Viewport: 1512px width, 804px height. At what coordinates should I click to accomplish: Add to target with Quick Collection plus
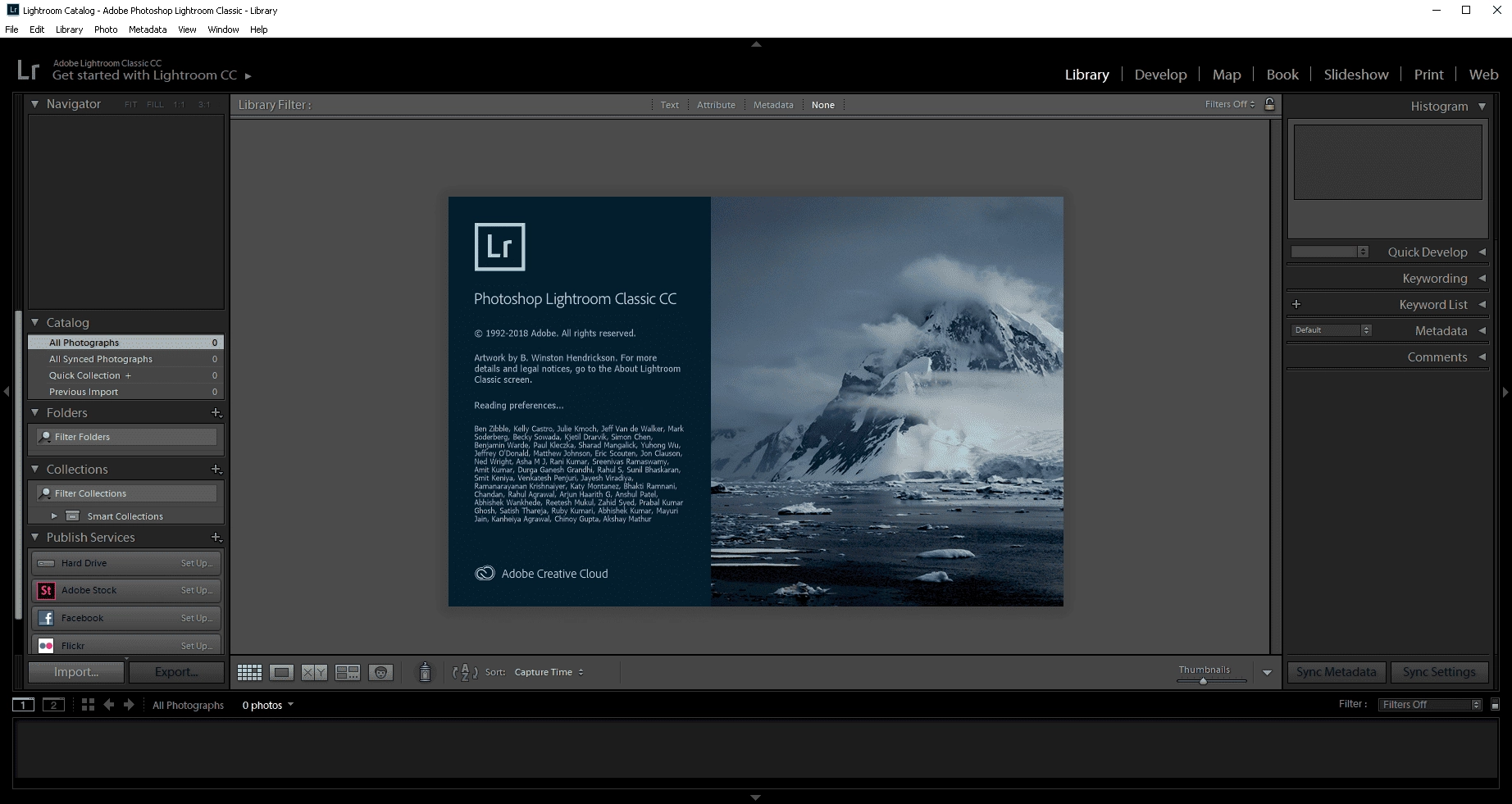point(128,375)
